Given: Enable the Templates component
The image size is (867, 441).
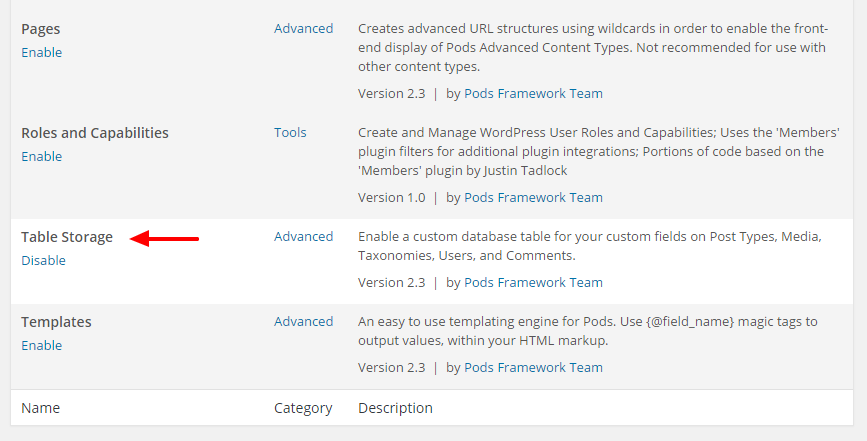Looking at the screenshot, I should click(x=41, y=345).
